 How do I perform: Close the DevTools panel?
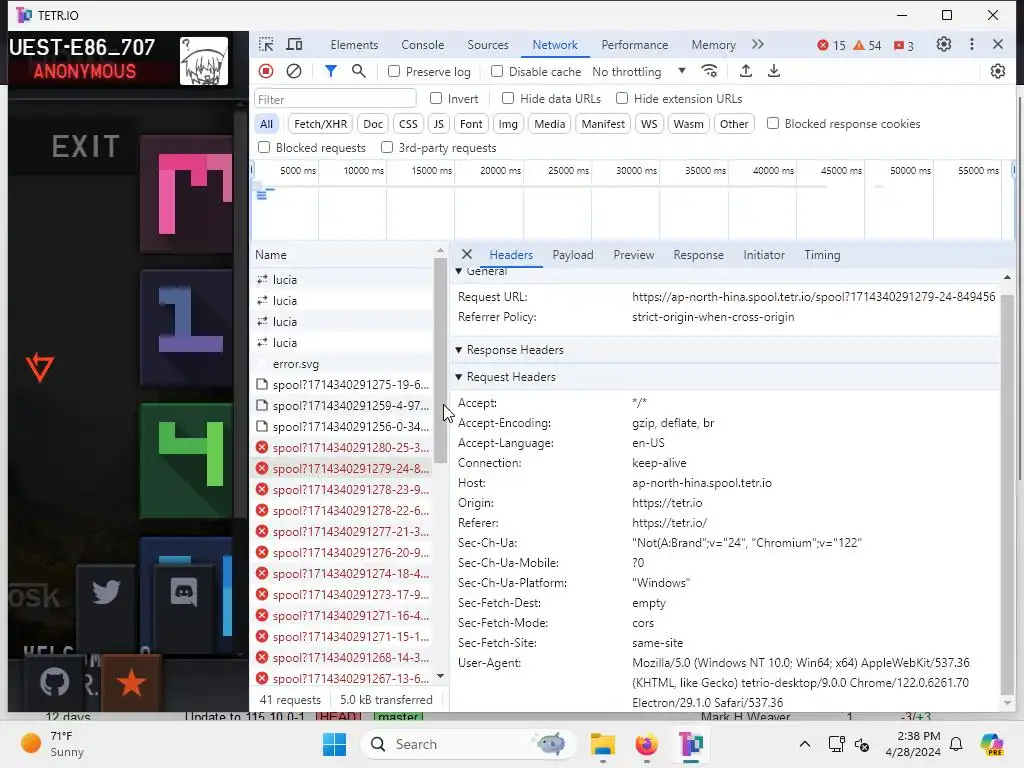[998, 44]
